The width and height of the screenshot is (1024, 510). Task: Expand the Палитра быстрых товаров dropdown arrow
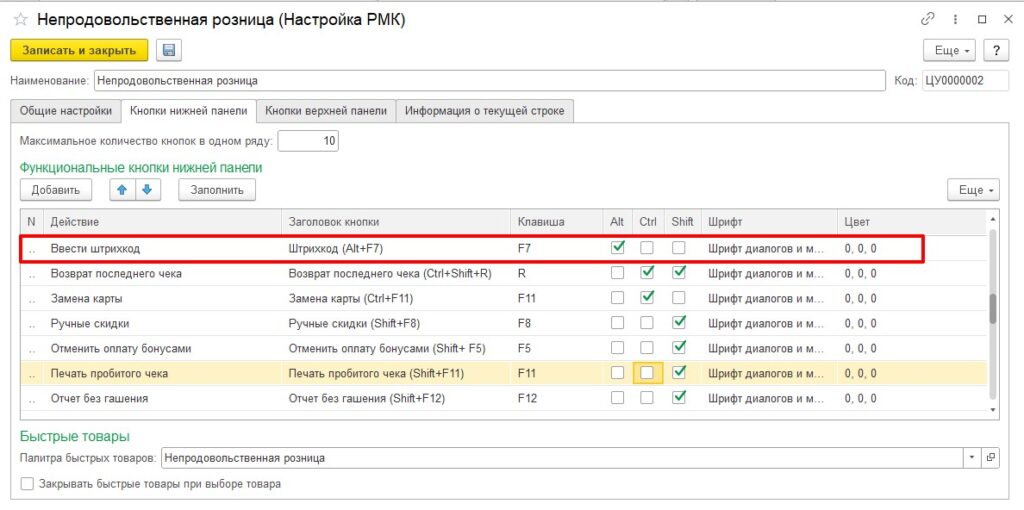pos(972,457)
